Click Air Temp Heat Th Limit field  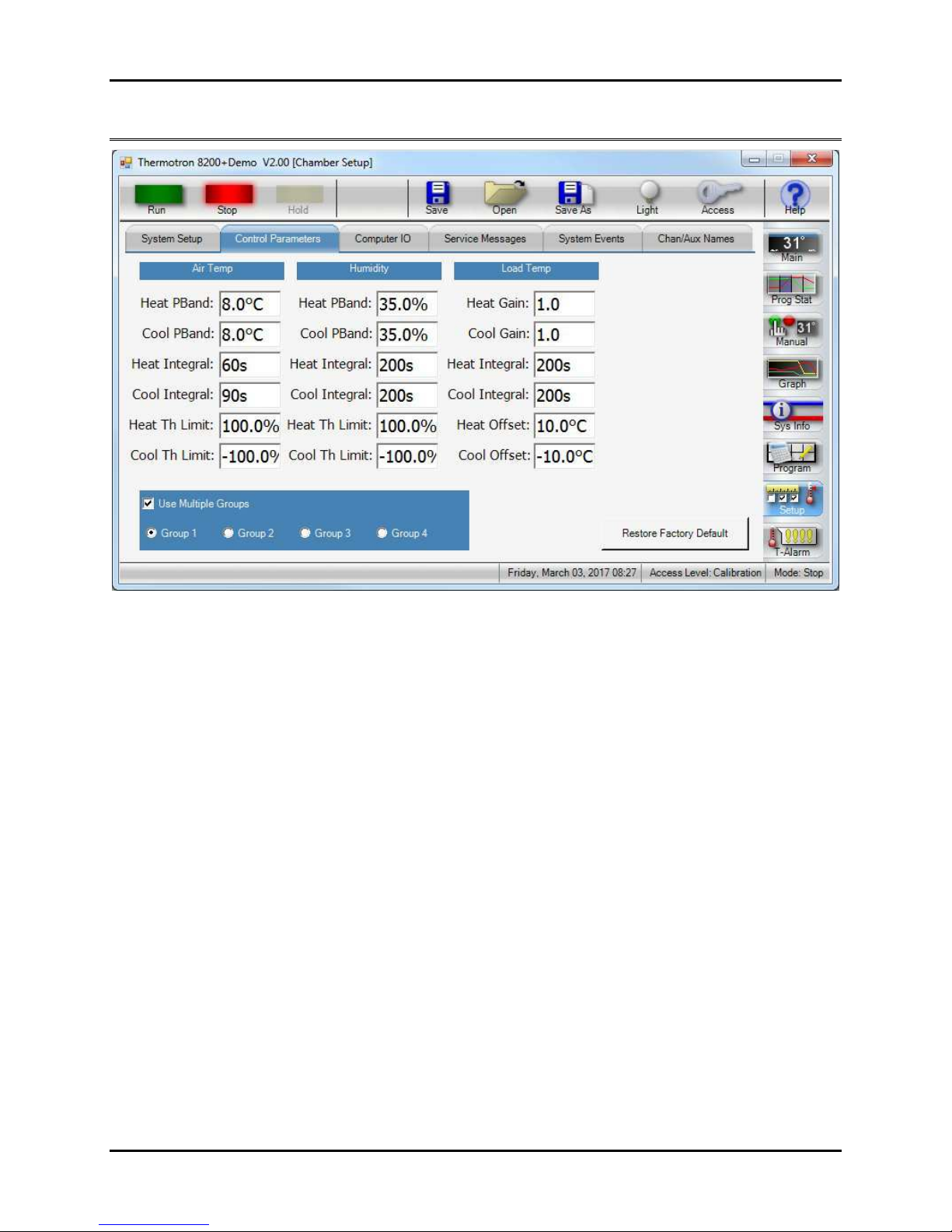tap(249, 425)
